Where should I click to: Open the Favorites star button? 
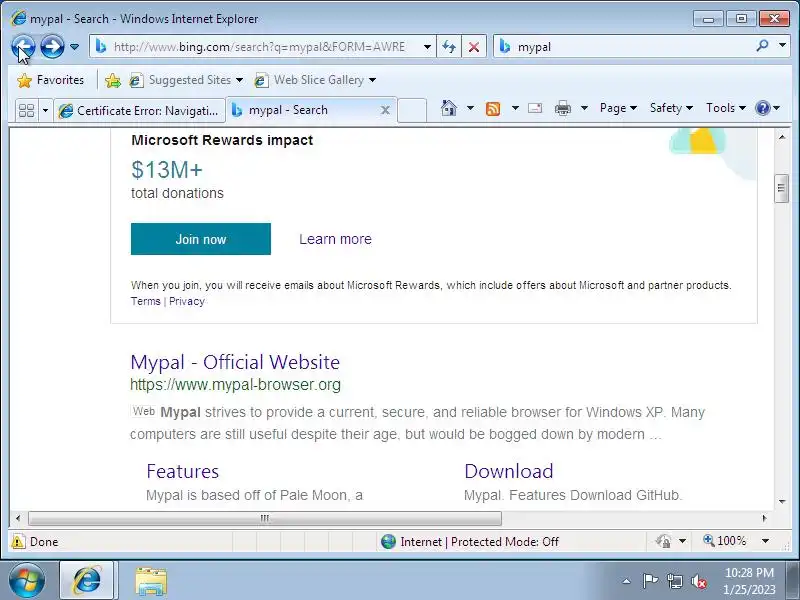[x=50, y=80]
